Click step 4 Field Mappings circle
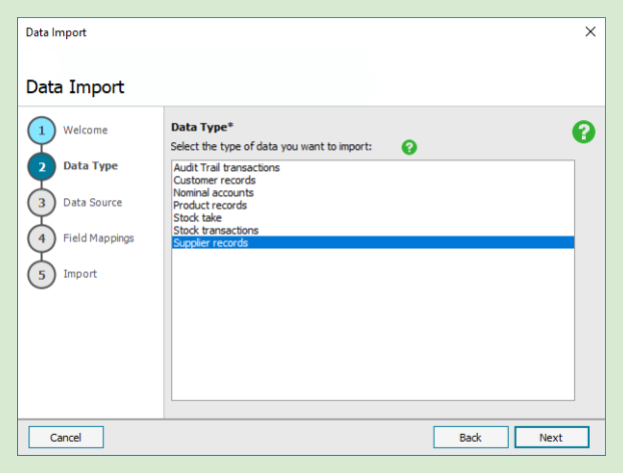 click(x=41, y=239)
